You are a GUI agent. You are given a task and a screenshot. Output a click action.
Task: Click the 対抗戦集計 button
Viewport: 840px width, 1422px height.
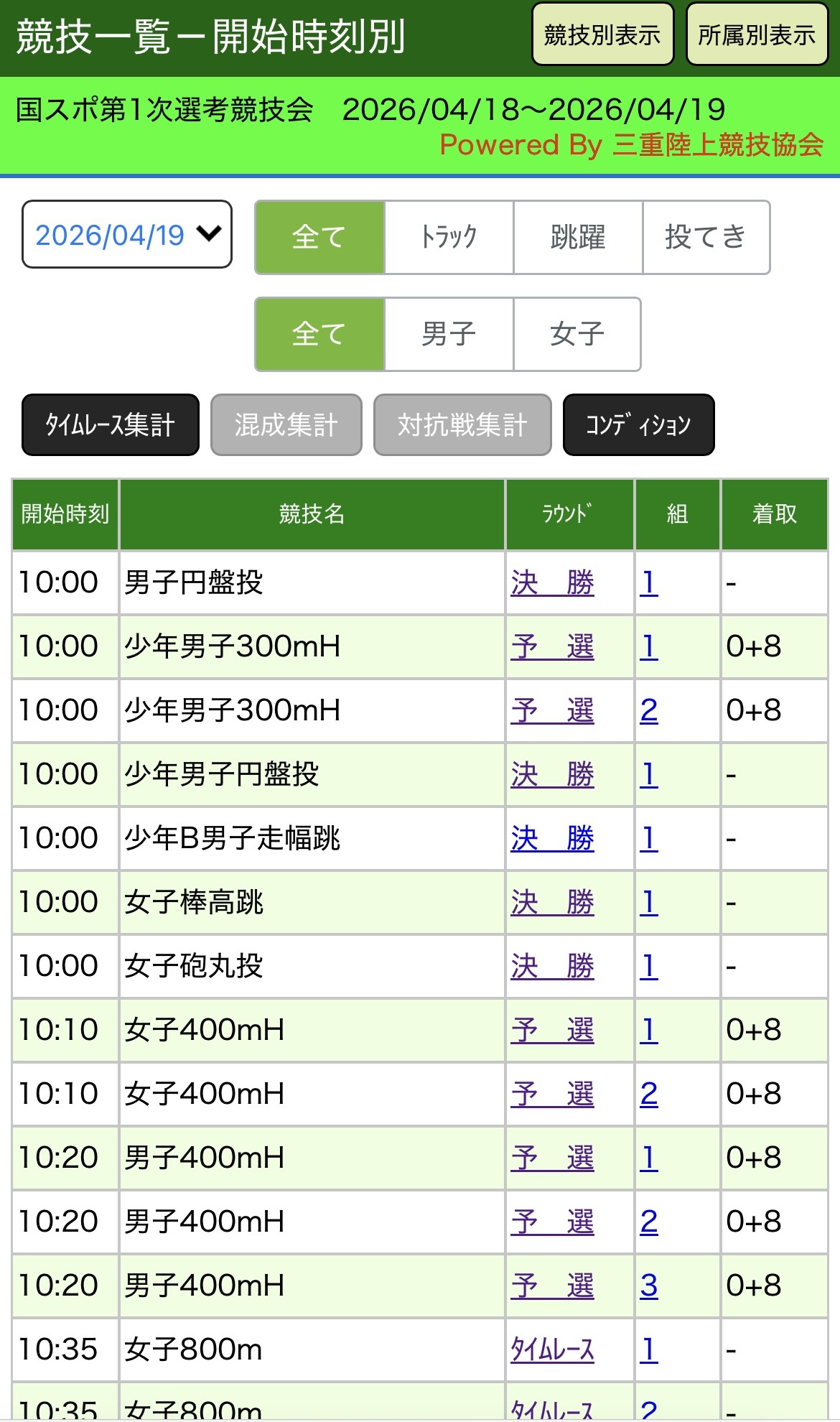pos(462,424)
